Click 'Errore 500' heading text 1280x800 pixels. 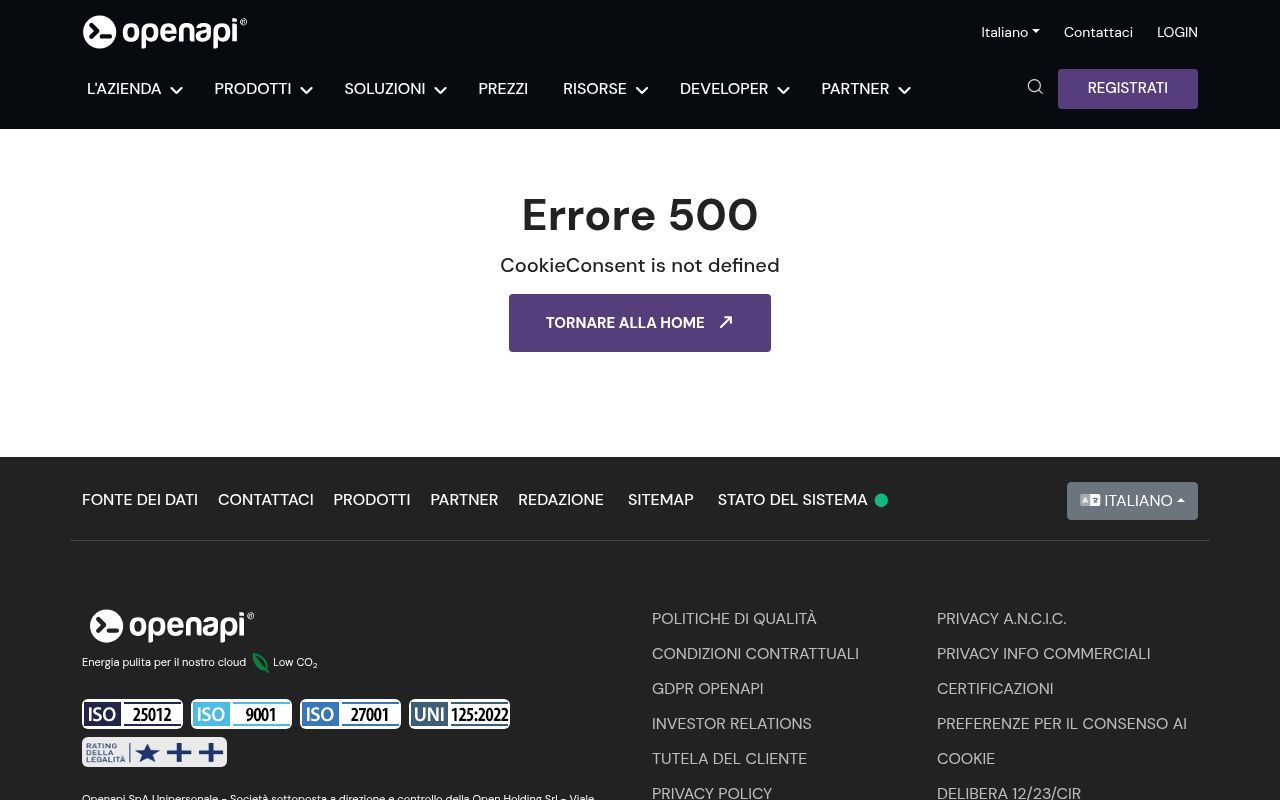(640, 215)
